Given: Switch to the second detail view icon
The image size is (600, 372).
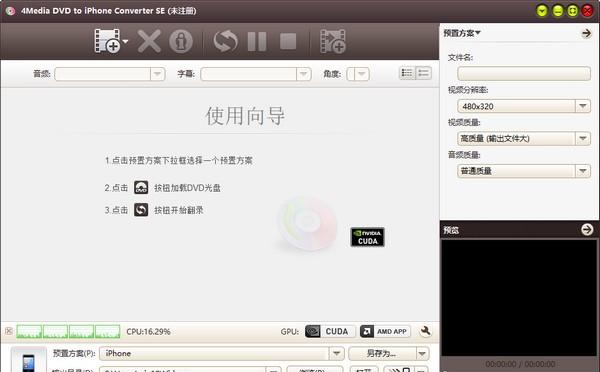Looking at the screenshot, I should [424, 73].
